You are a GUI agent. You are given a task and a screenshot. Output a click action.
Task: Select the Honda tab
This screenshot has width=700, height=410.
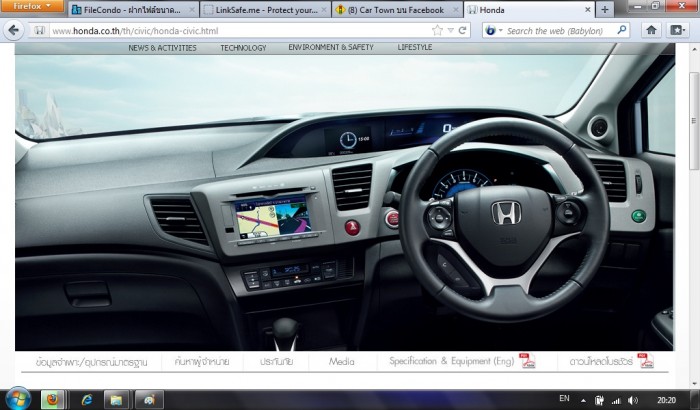530,9
